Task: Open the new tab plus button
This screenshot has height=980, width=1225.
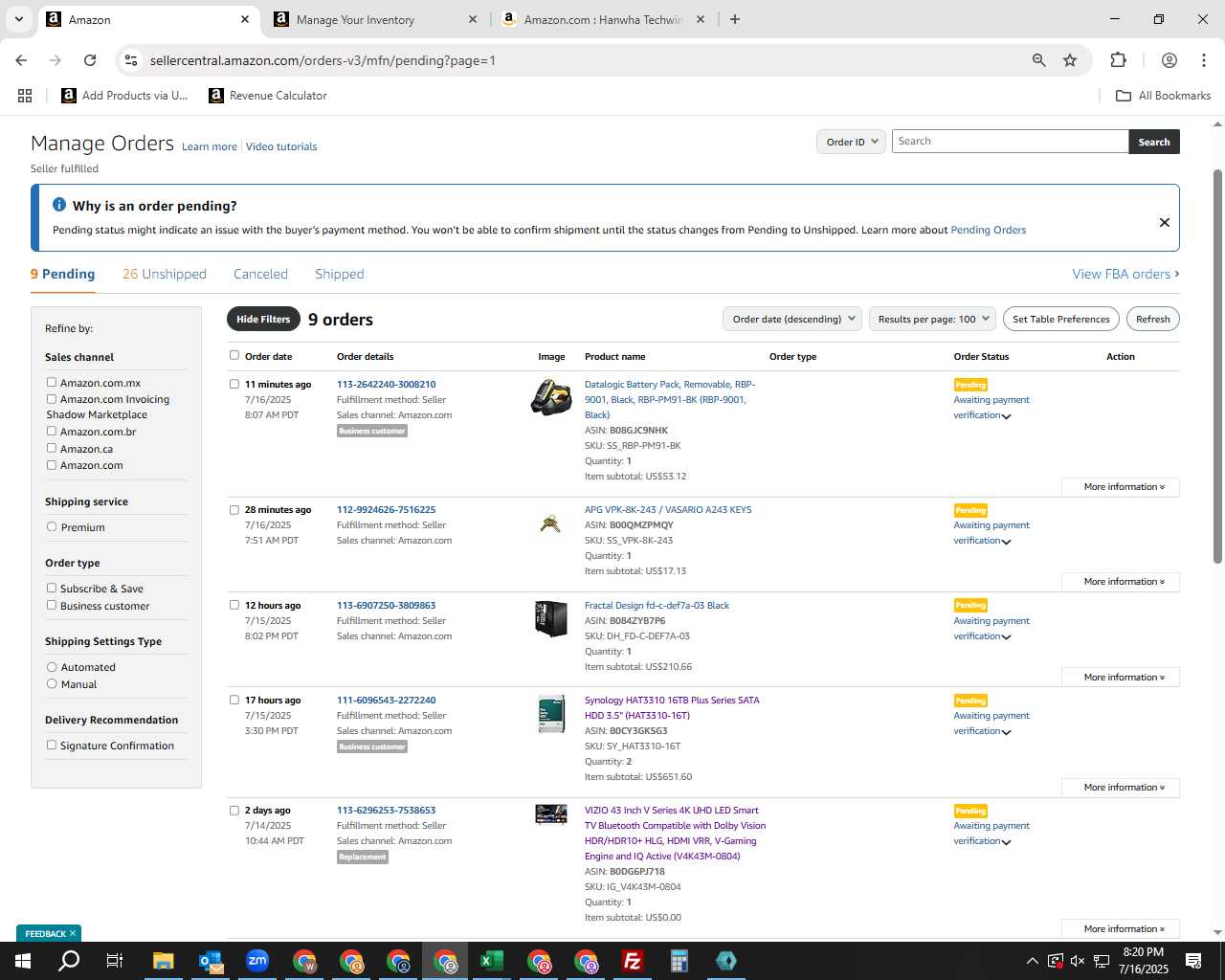Action: point(735,19)
